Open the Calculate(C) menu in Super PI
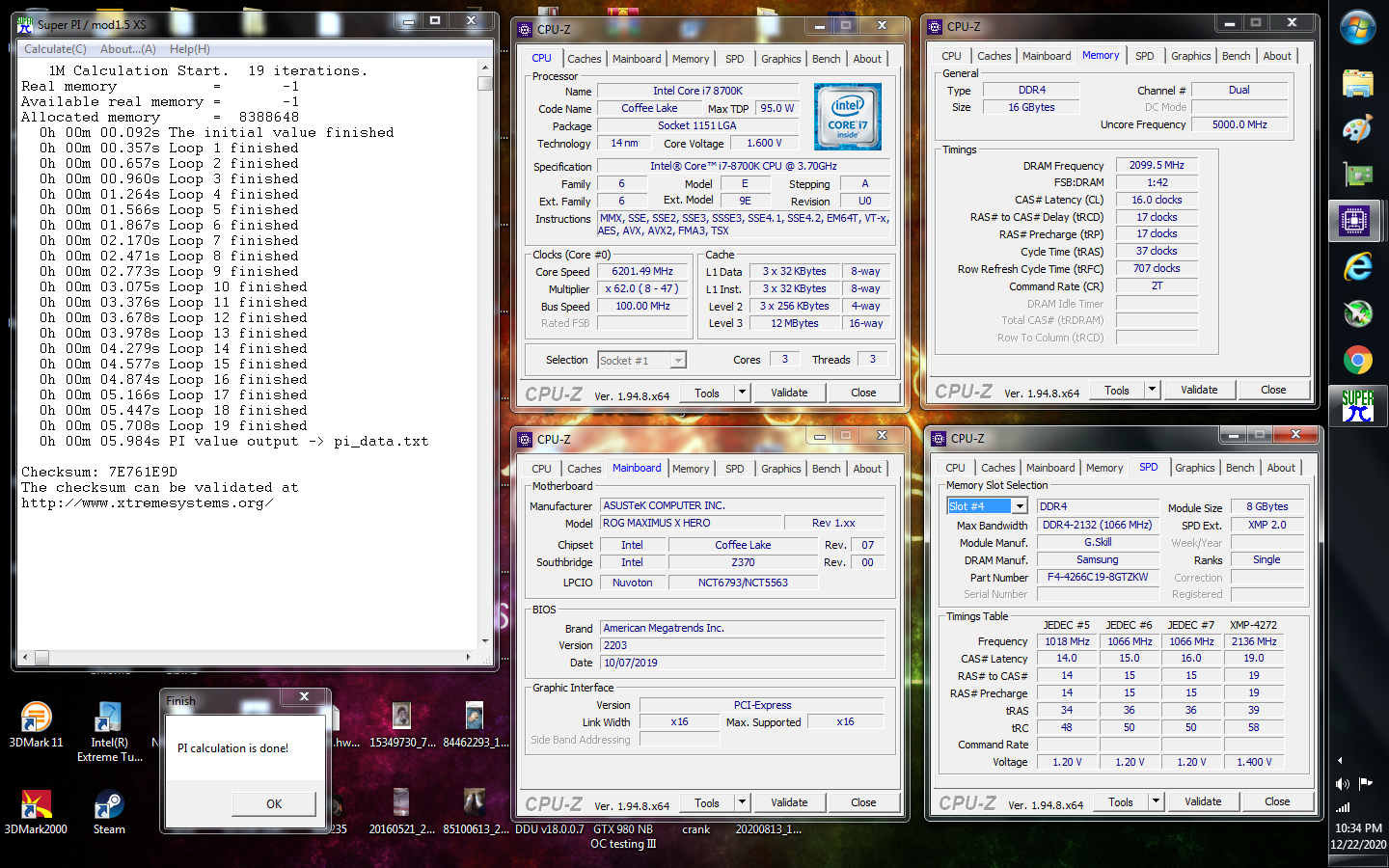 click(55, 49)
